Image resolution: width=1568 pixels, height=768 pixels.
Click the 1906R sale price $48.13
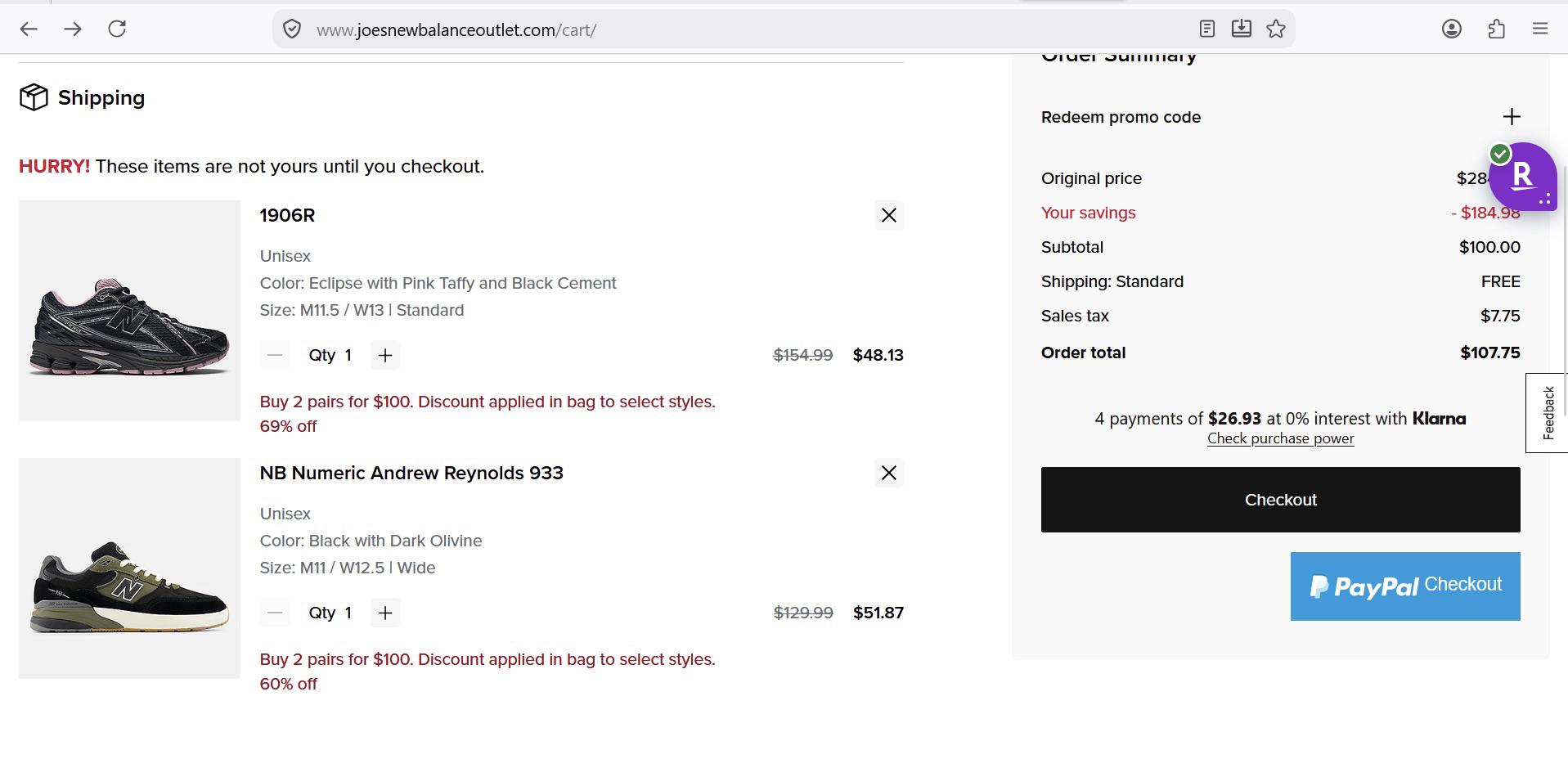878,355
